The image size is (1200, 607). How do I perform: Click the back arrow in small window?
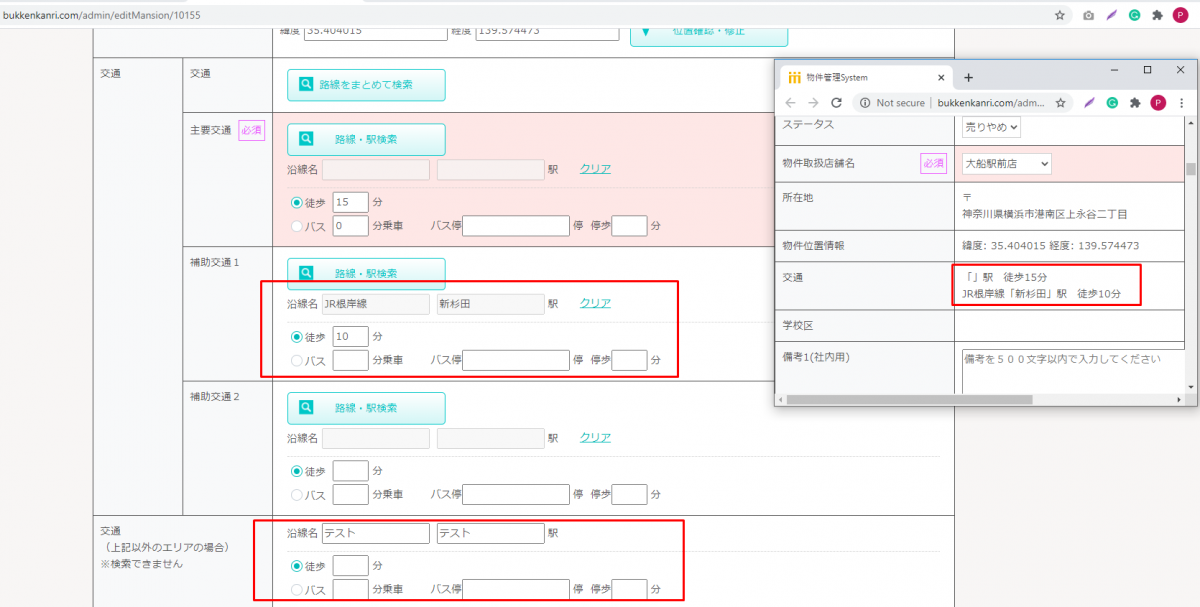tap(790, 103)
